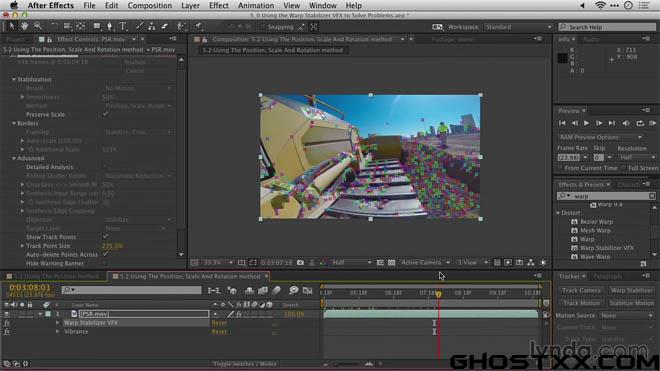Image resolution: width=660 pixels, height=371 pixels.
Task: Select the Hand tool
Action: (24, 26)
